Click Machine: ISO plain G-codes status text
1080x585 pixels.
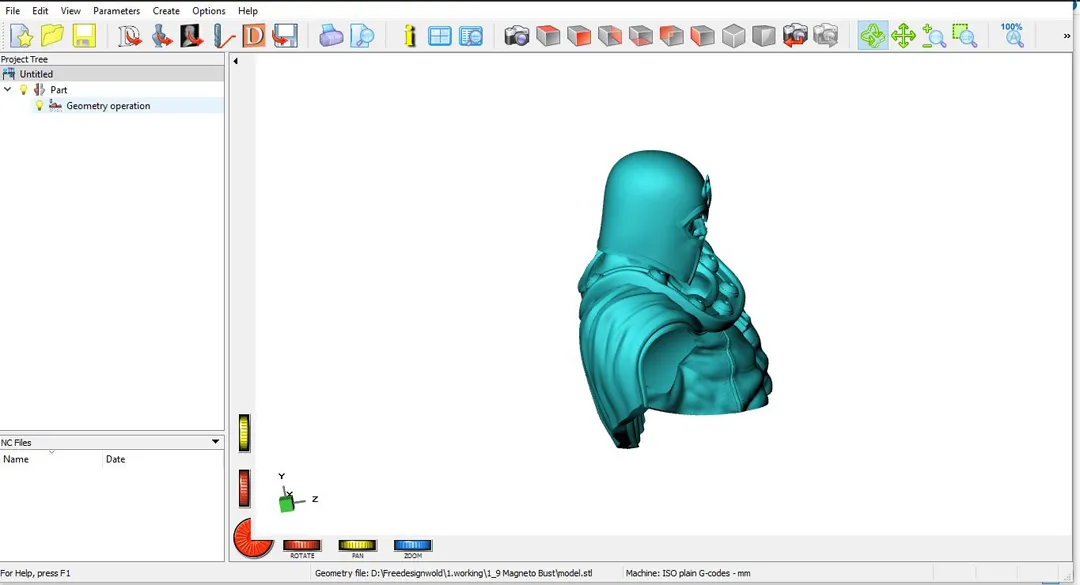coord(687,573)
